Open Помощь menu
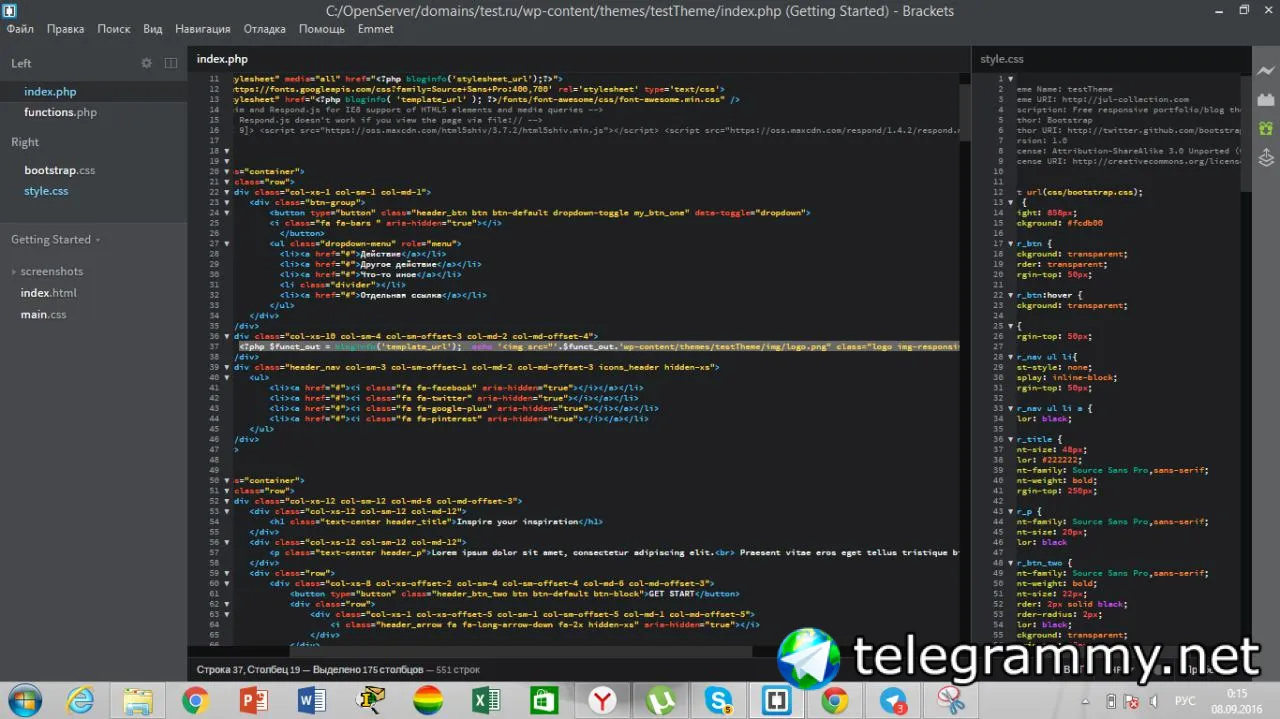This screenshot has width=1280, height=719. (322, 29)
